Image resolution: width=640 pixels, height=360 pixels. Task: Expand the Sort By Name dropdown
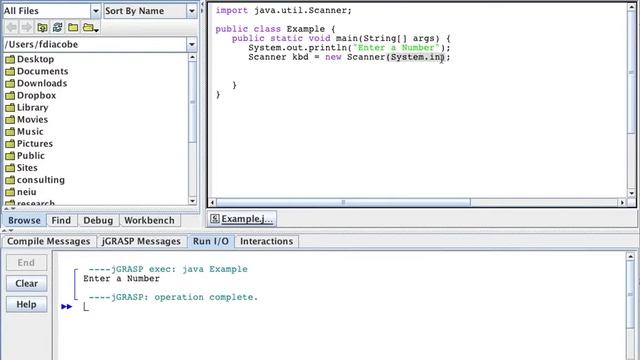point(191,11)
